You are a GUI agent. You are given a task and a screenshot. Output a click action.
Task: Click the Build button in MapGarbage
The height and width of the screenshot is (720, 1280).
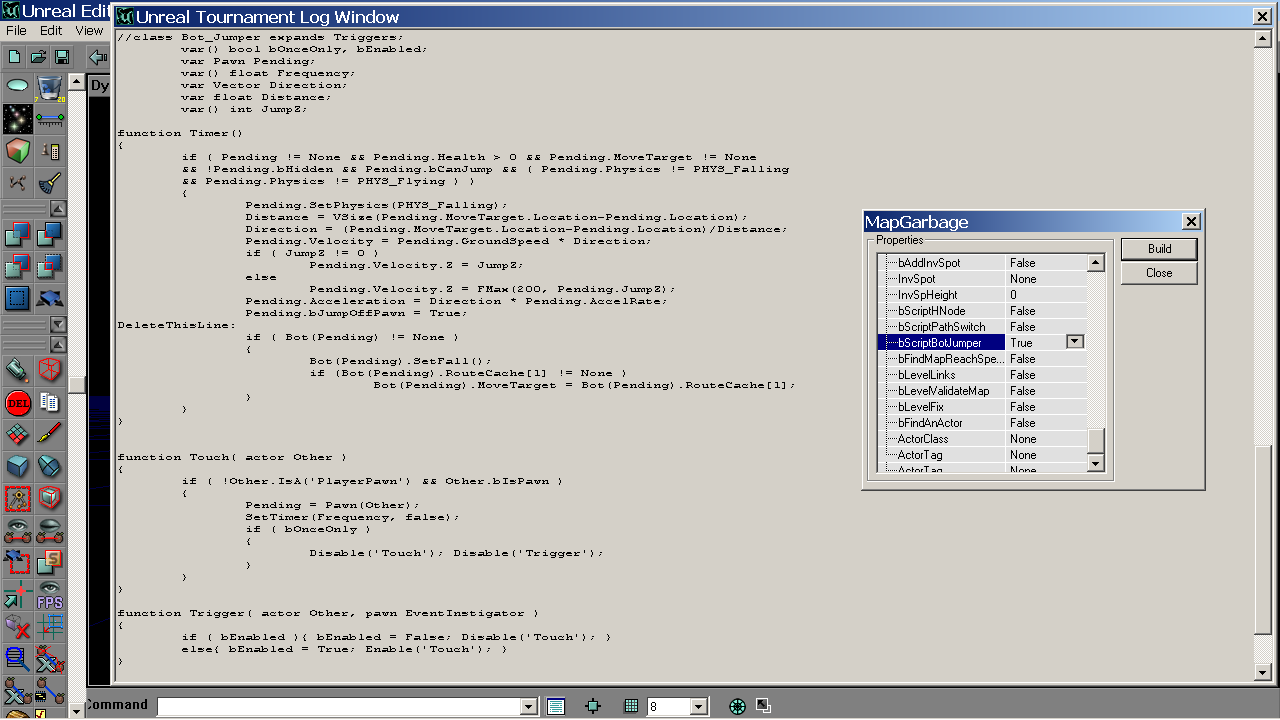[x=1159, y=249]
